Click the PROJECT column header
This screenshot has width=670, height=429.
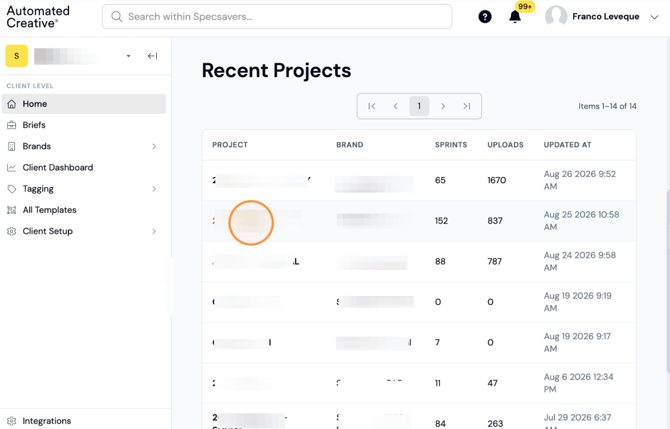pyautogui.click(x=230, y=145)
